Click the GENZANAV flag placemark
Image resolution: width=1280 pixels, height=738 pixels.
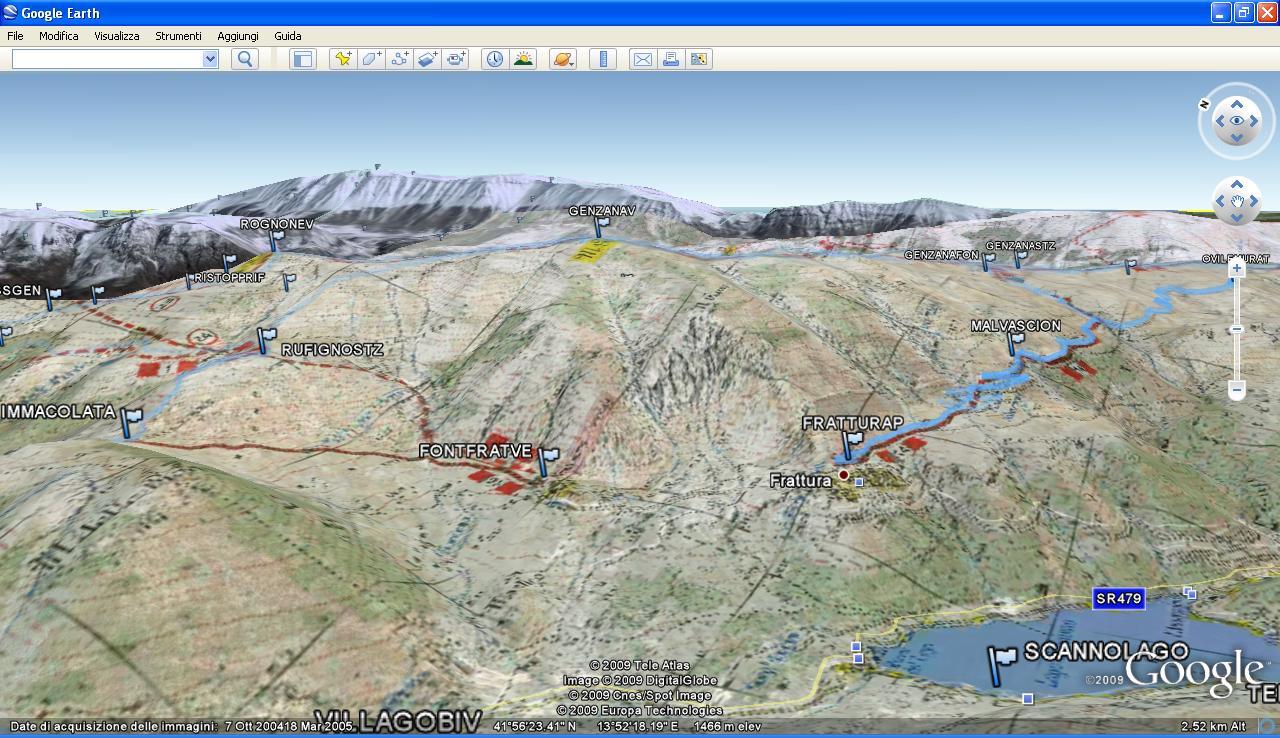(x=600, y=228)
